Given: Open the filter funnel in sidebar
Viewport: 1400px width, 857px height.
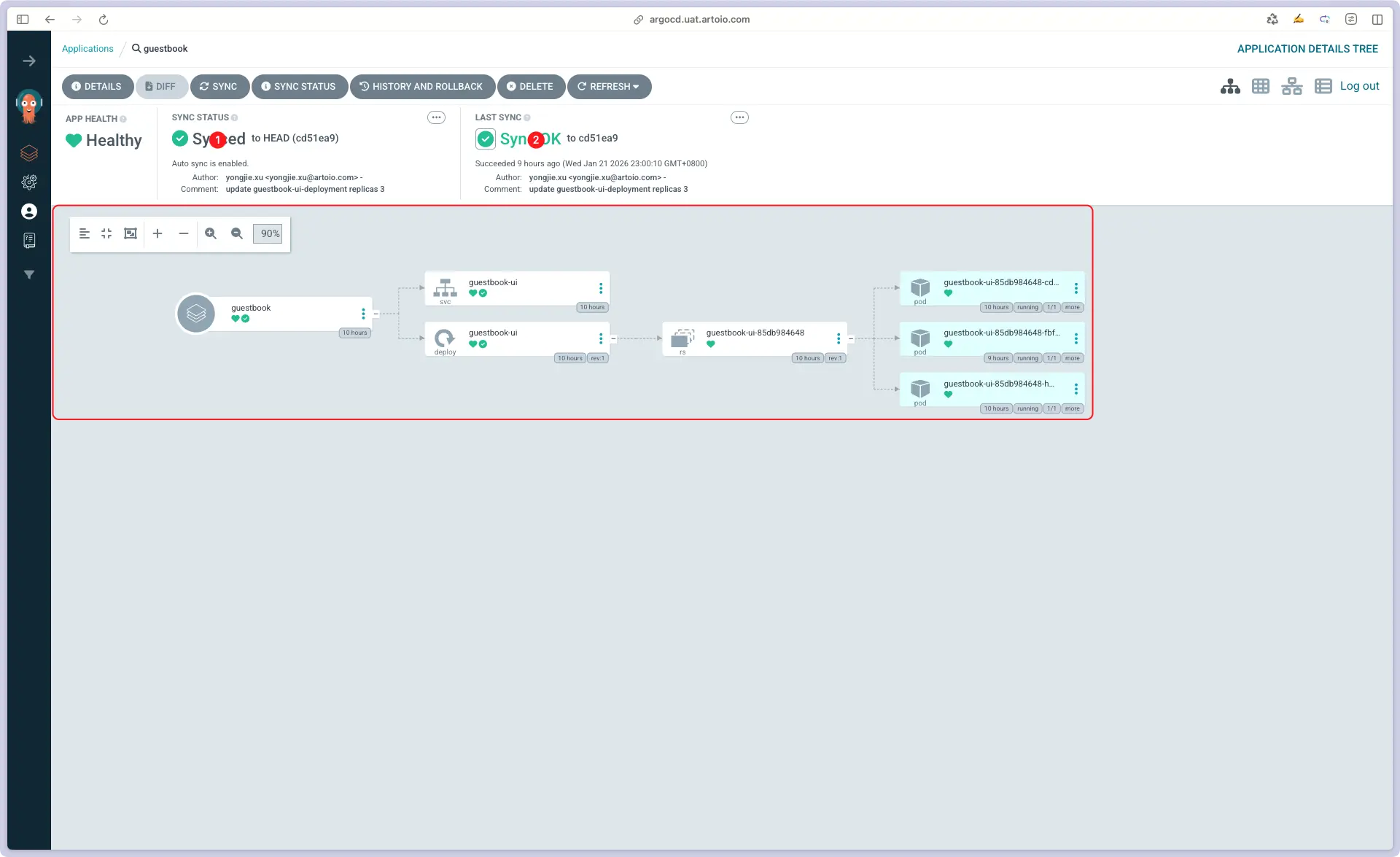Looking at the screenshot, I should click(29, 275).
